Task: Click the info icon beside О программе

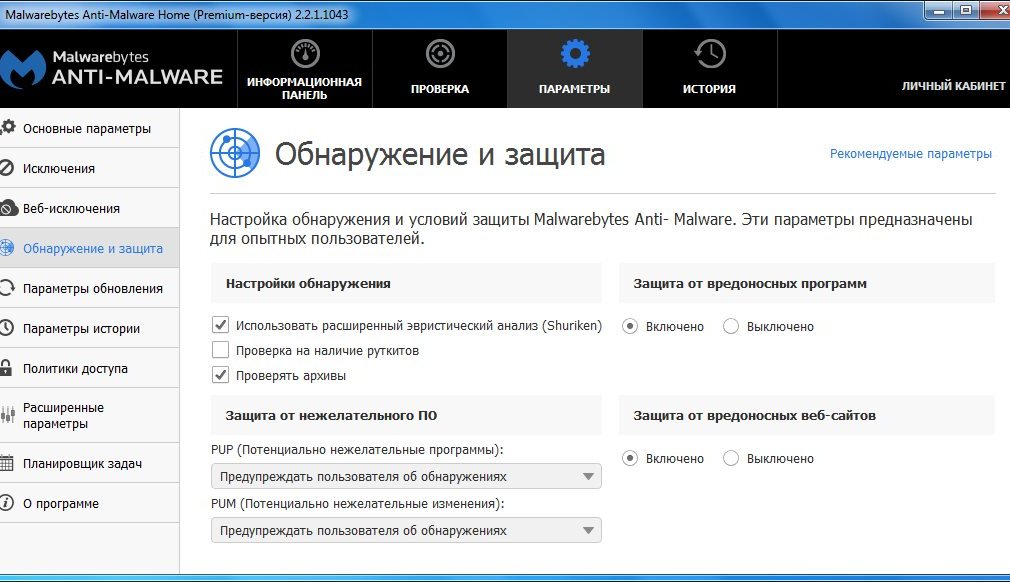Action: click(6, 503)
